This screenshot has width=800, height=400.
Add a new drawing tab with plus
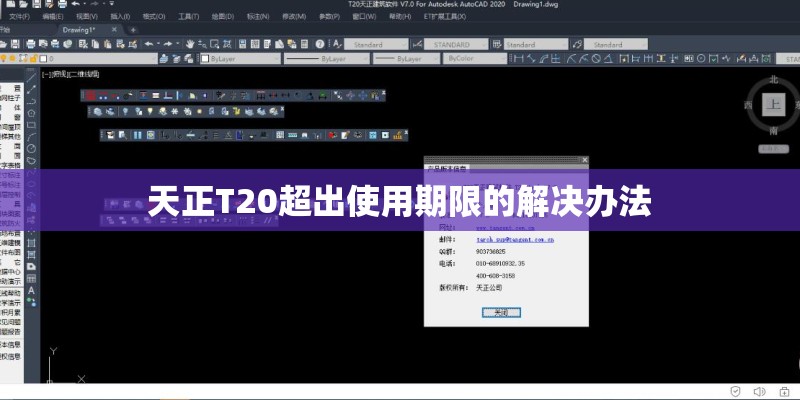133,30
